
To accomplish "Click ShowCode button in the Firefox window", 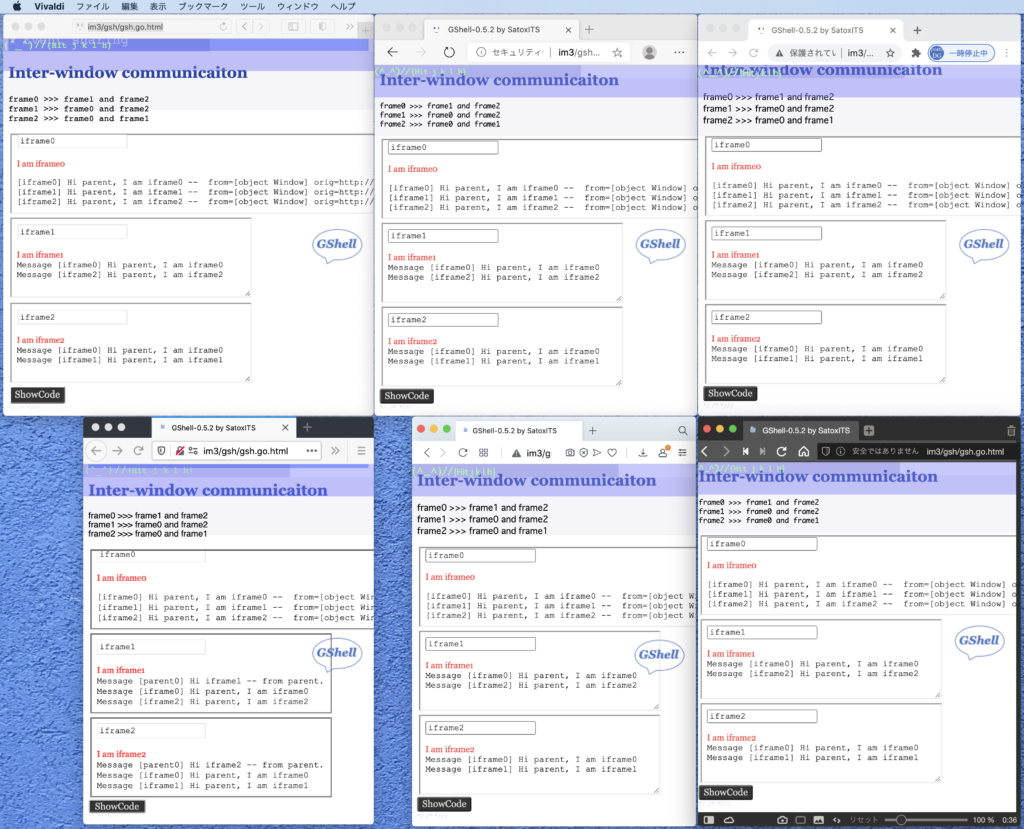I will [117, 806].
